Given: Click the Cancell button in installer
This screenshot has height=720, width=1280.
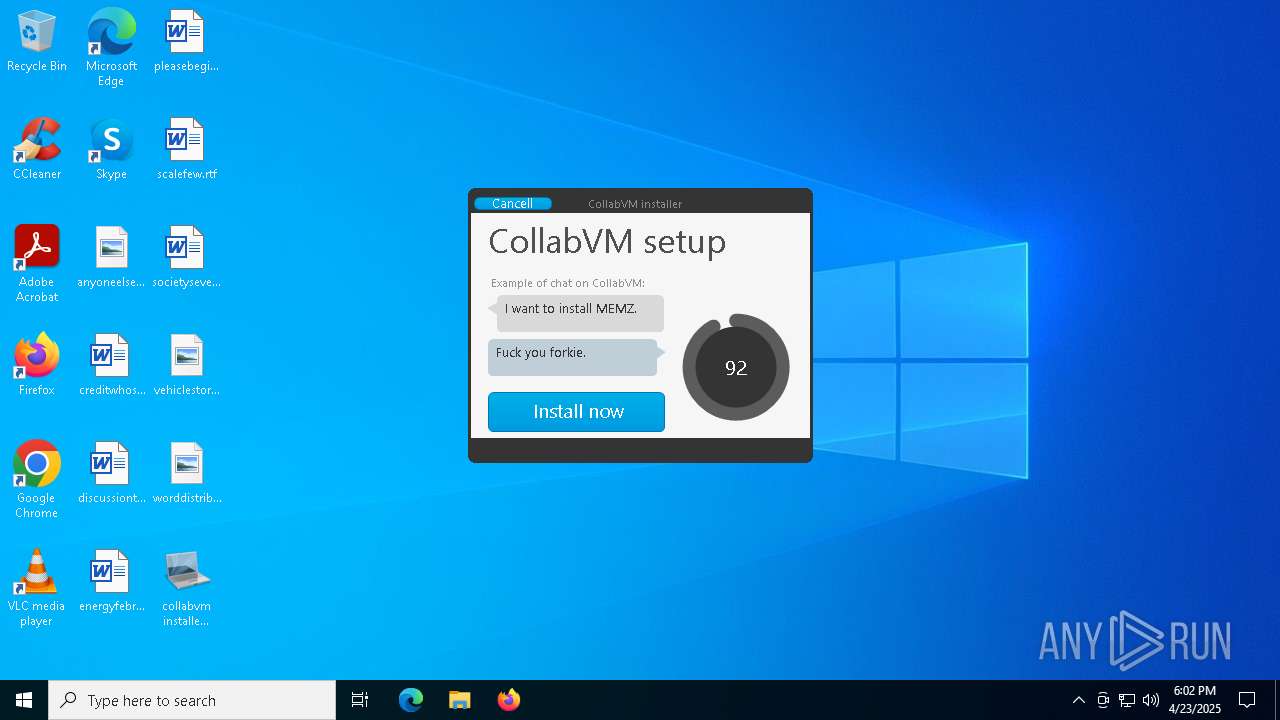Looking at the screenshot, I should (512, 204).
